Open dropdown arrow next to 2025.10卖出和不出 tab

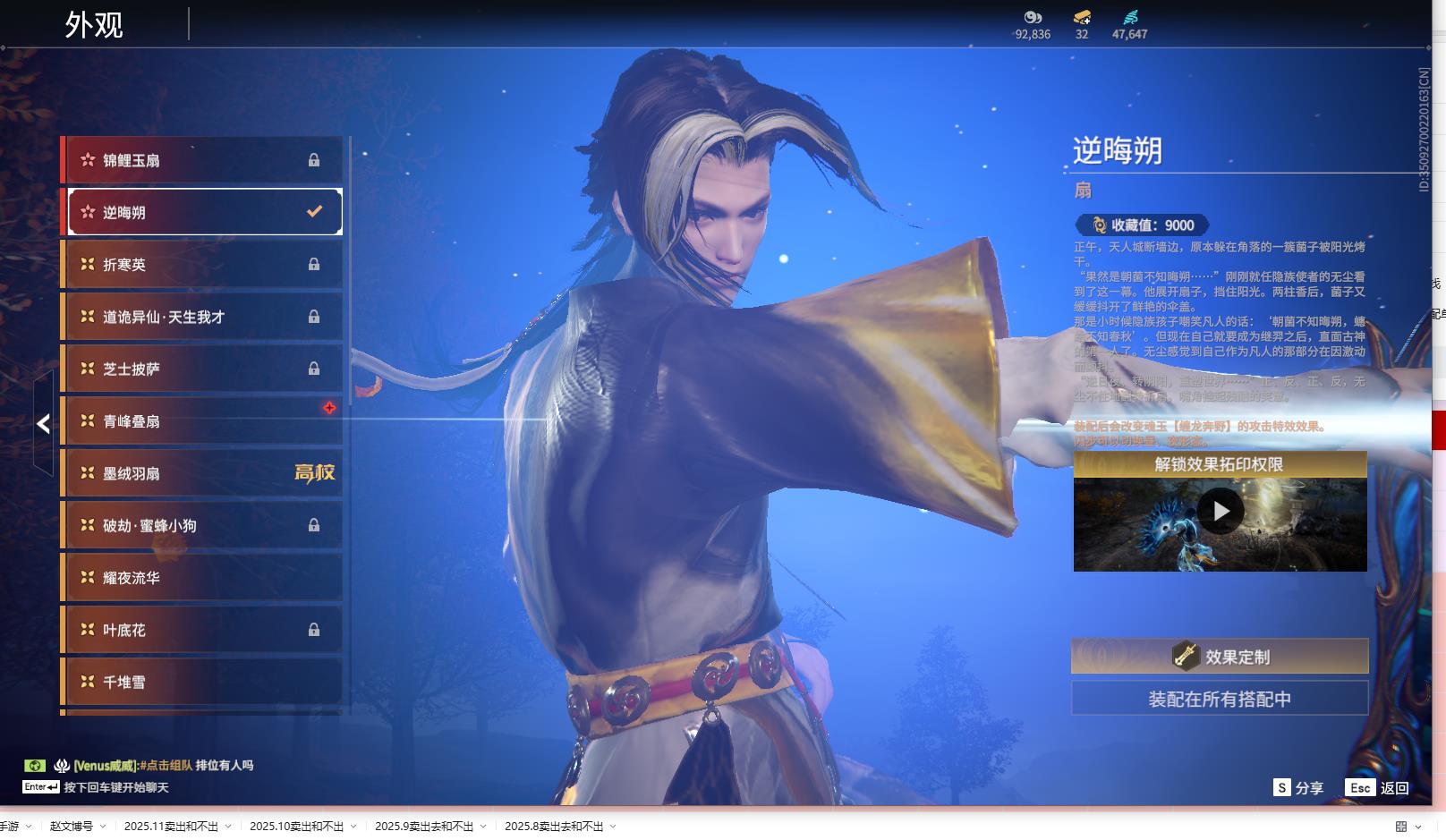tap(353, 827)
